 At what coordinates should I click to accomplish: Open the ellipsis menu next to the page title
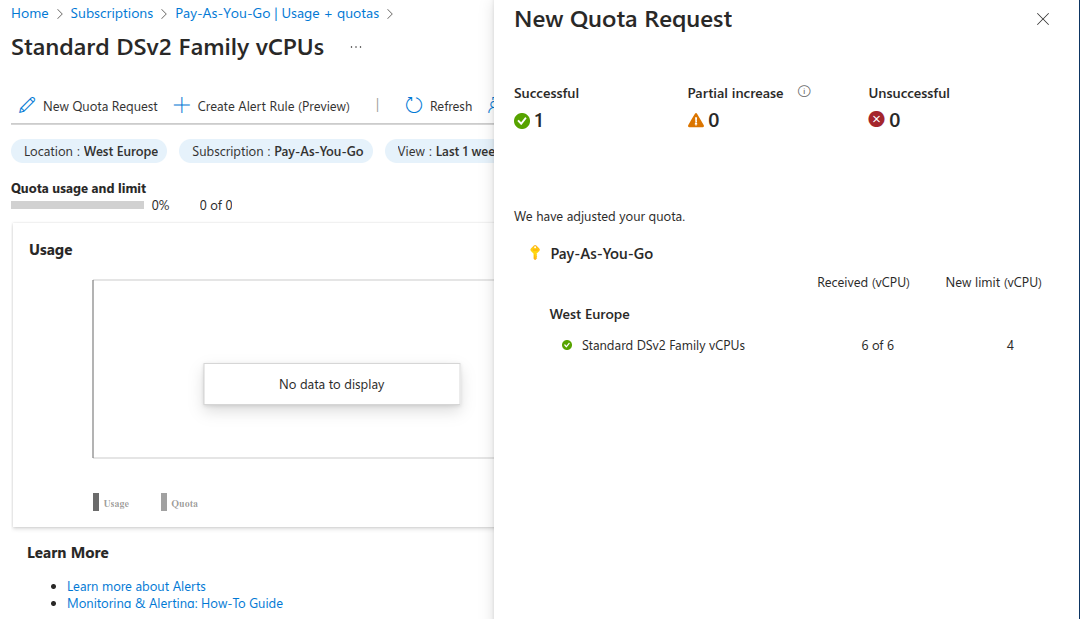[x=355, y=46]
